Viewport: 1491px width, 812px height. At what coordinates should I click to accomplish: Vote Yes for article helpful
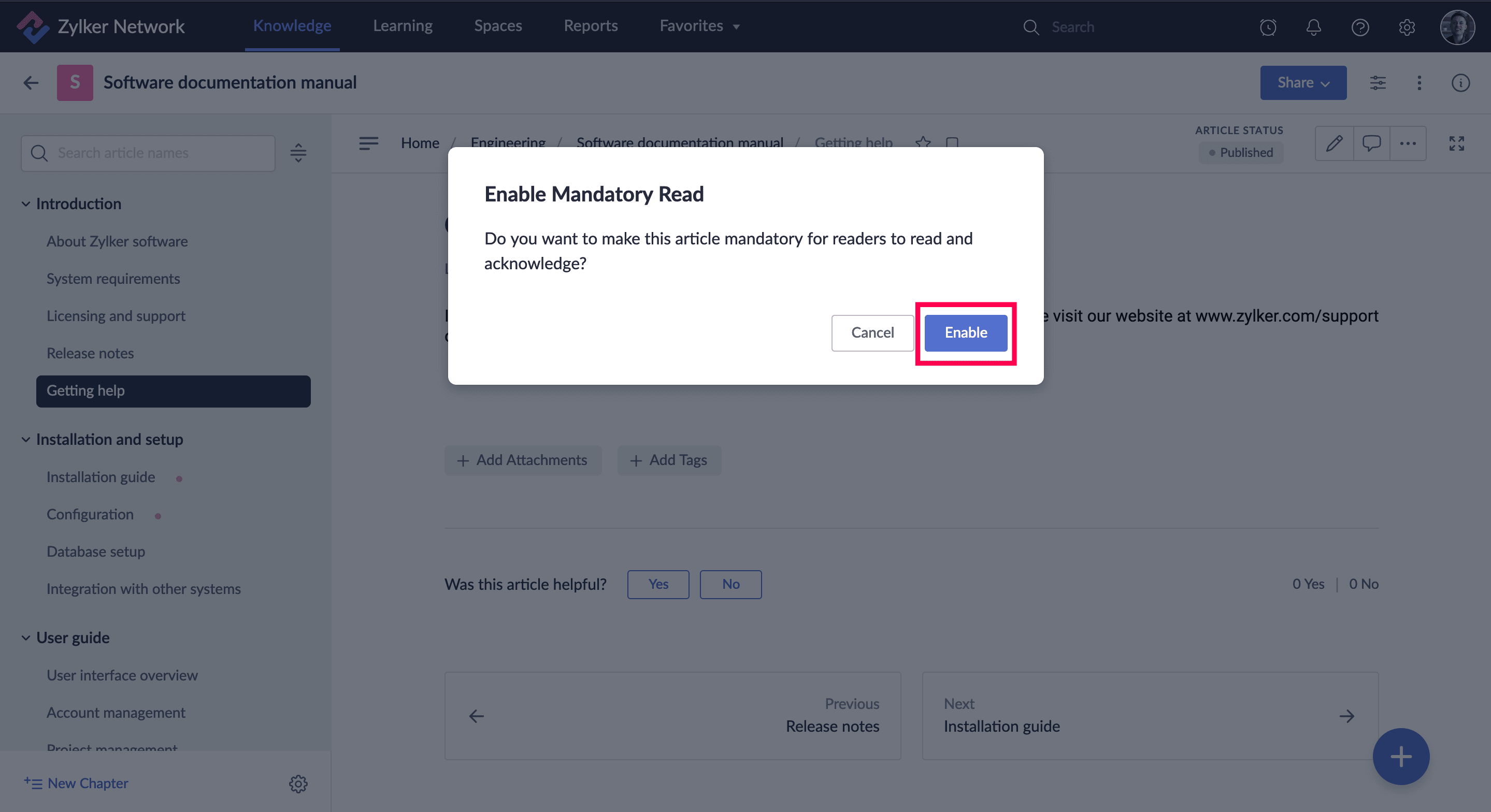coord(658,584)
